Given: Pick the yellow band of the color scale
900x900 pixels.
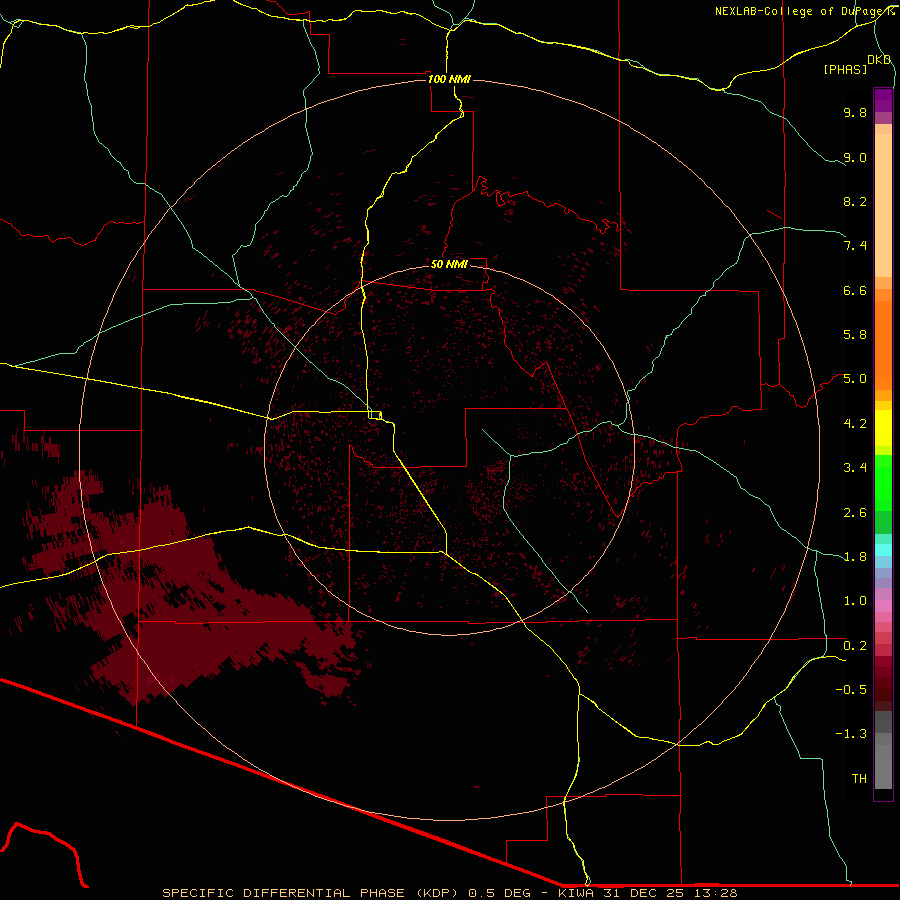Looking at the screenshot, I should pyautogui.click(x=883, y=428).
